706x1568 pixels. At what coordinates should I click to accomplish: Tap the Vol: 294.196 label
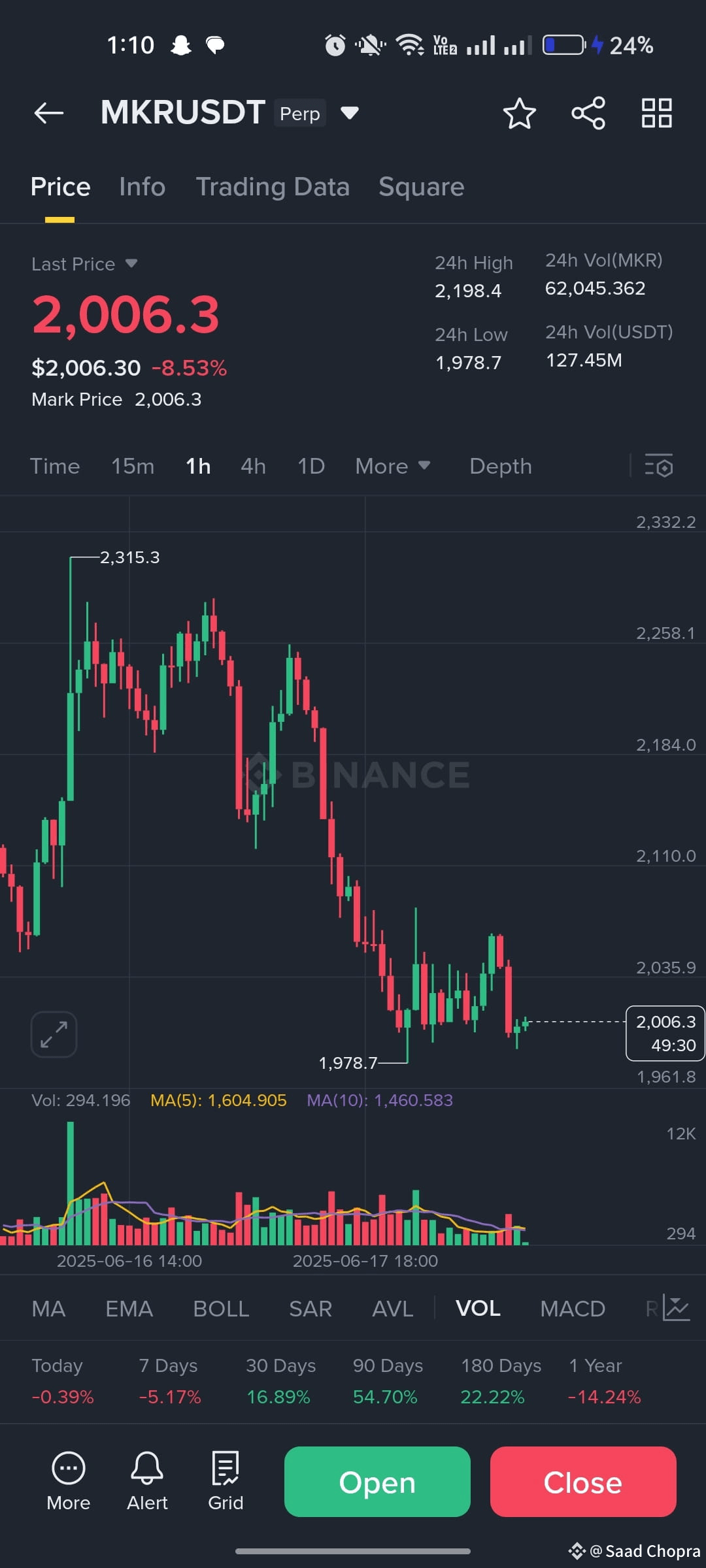click(x=81, y=1100)
